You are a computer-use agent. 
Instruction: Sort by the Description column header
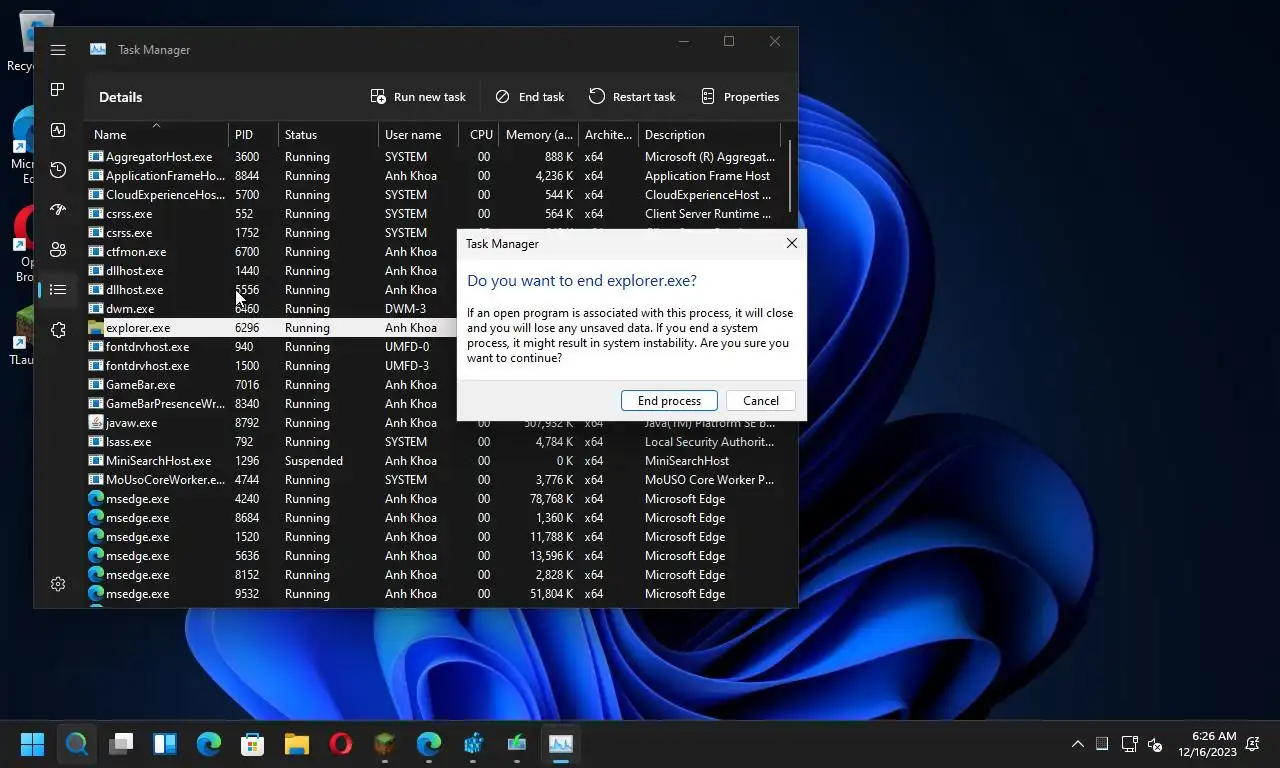click(709, 135)
